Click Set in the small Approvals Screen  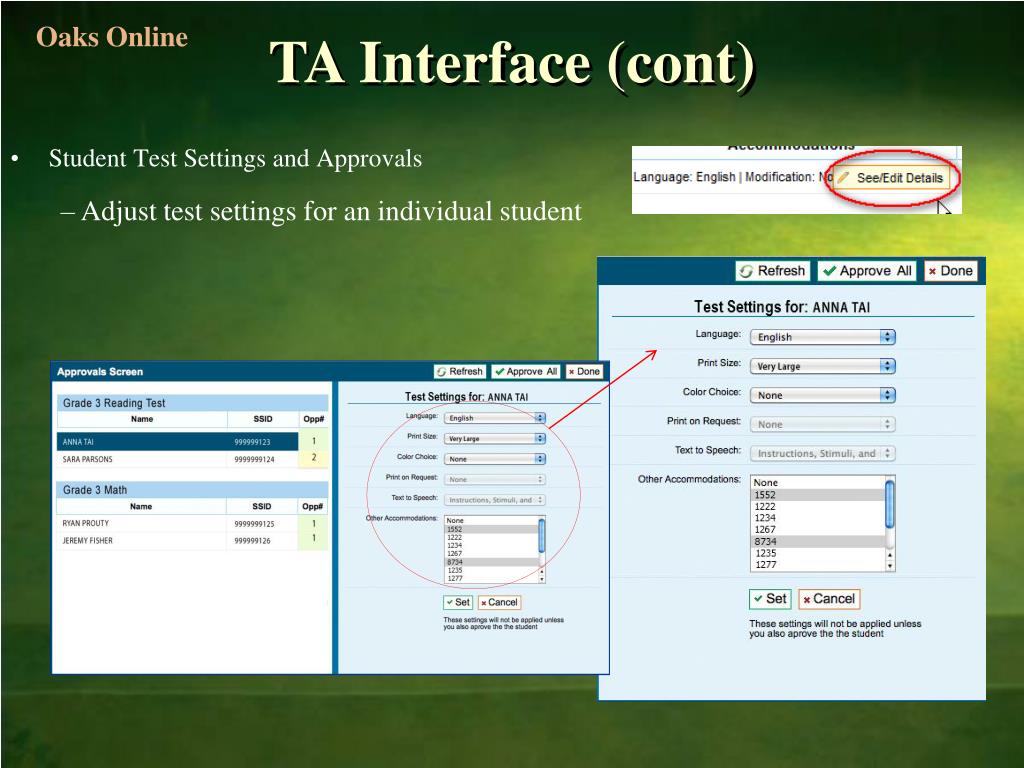458,602
